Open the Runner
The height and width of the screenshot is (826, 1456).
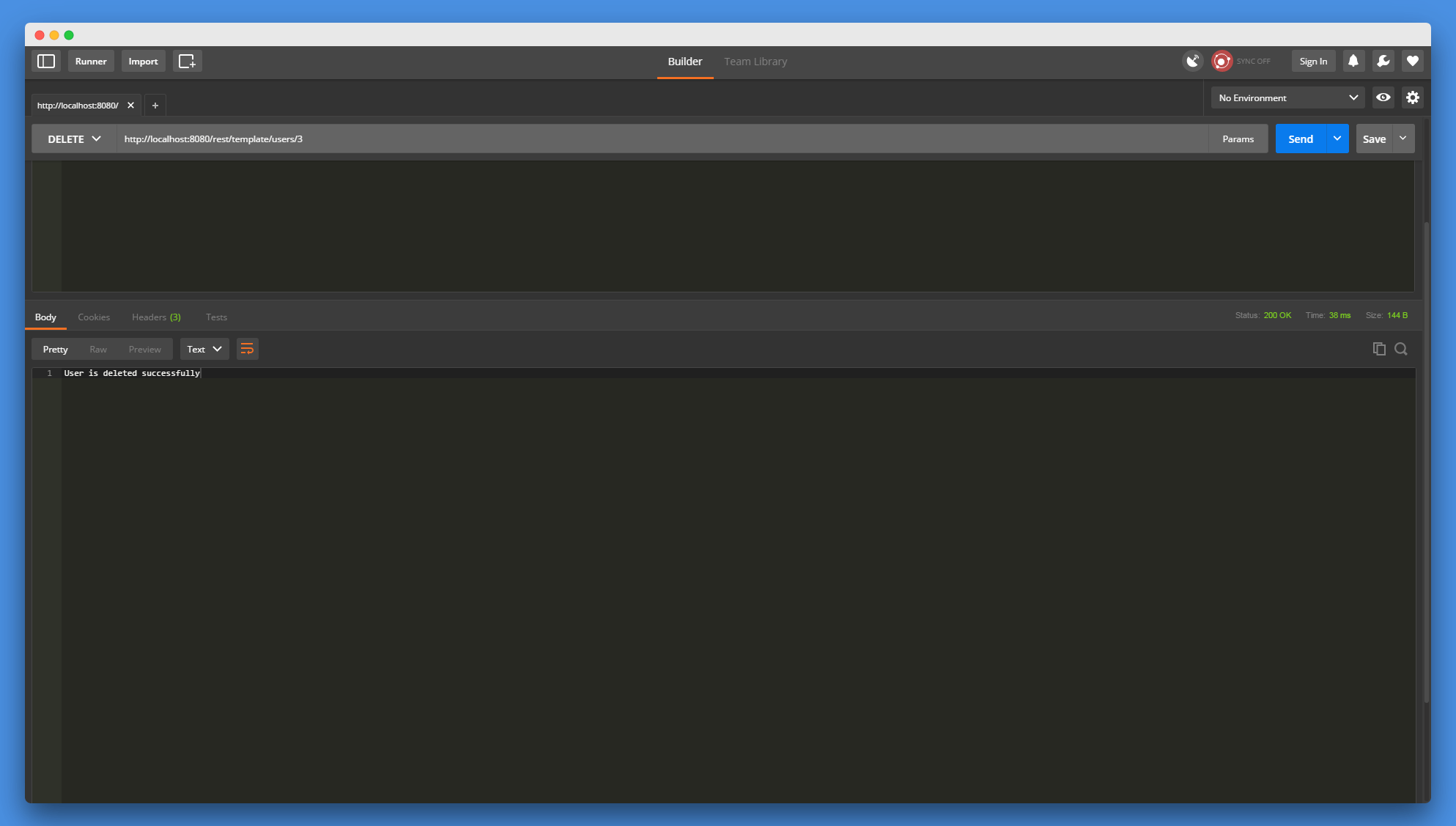tap(91, 62)
